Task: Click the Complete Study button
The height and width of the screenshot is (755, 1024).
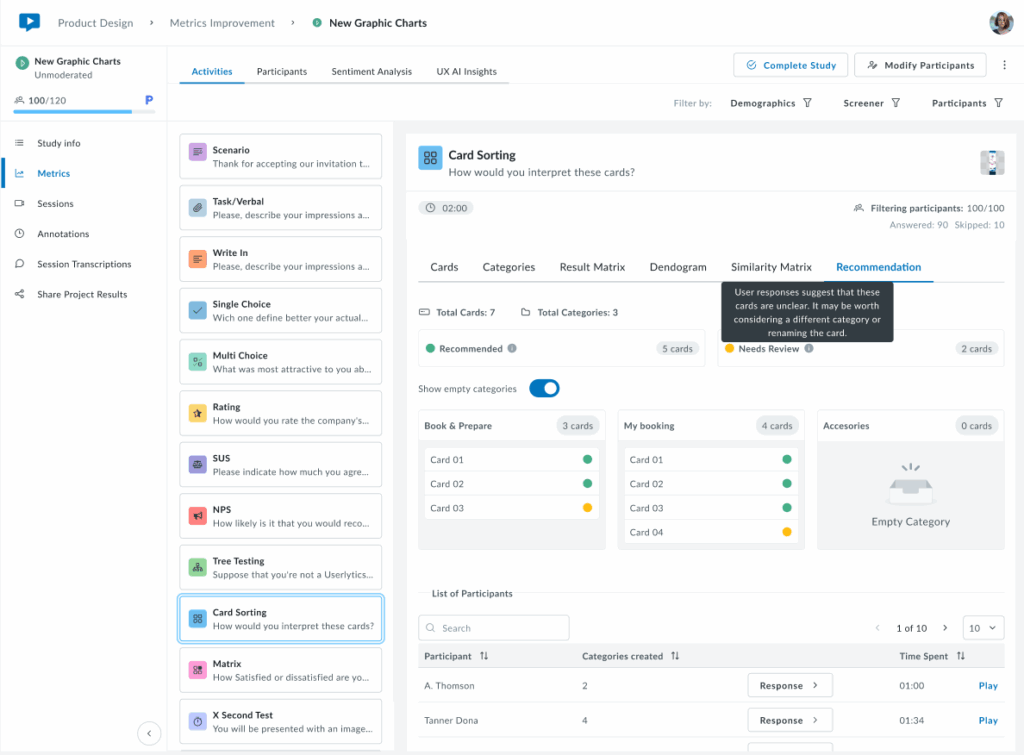Action: (x=790, y=65)
